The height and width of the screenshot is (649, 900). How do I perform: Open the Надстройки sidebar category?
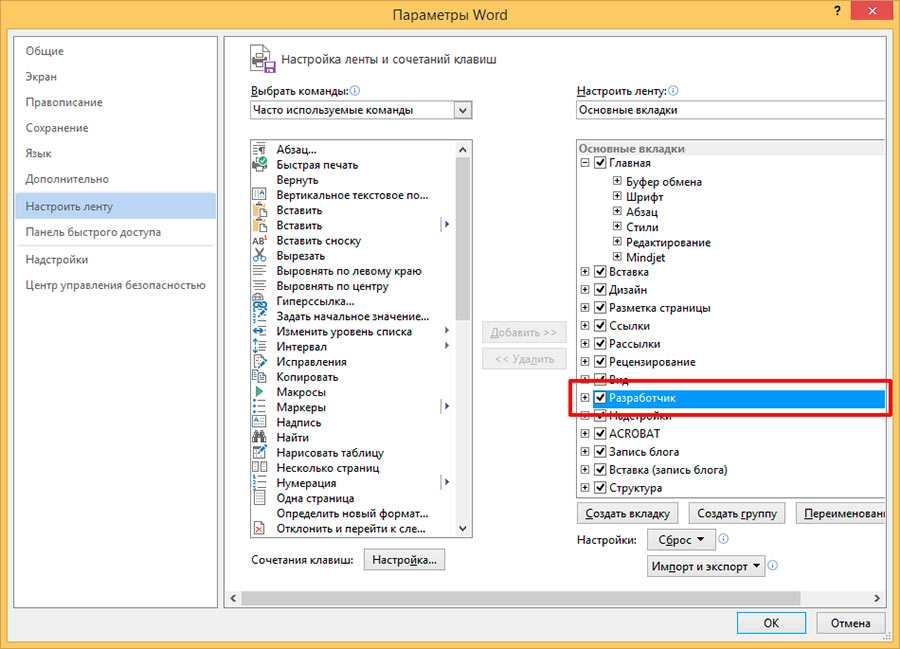115,260
